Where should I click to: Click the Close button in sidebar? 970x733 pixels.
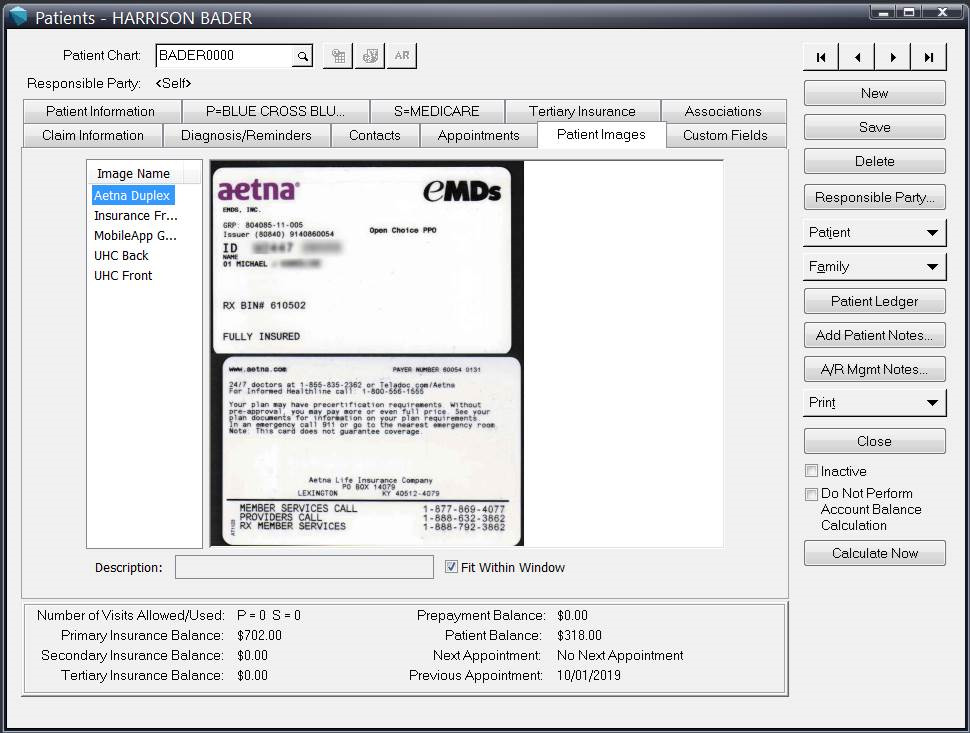[875, 442]
